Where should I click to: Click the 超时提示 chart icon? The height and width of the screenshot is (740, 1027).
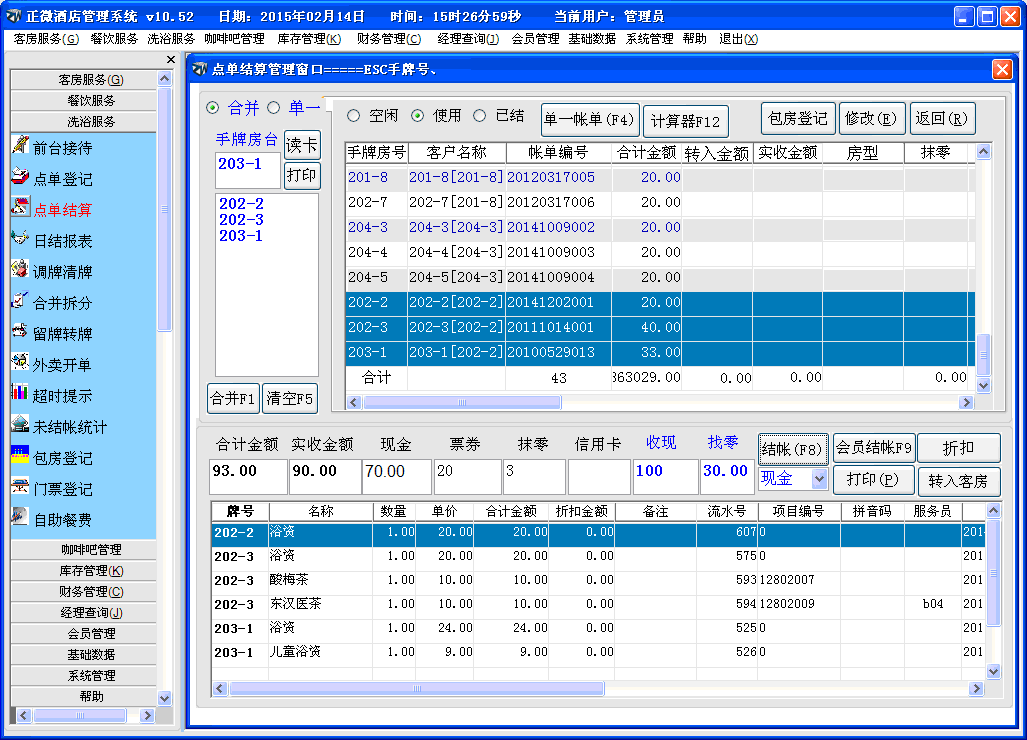(x=19, y=393)
